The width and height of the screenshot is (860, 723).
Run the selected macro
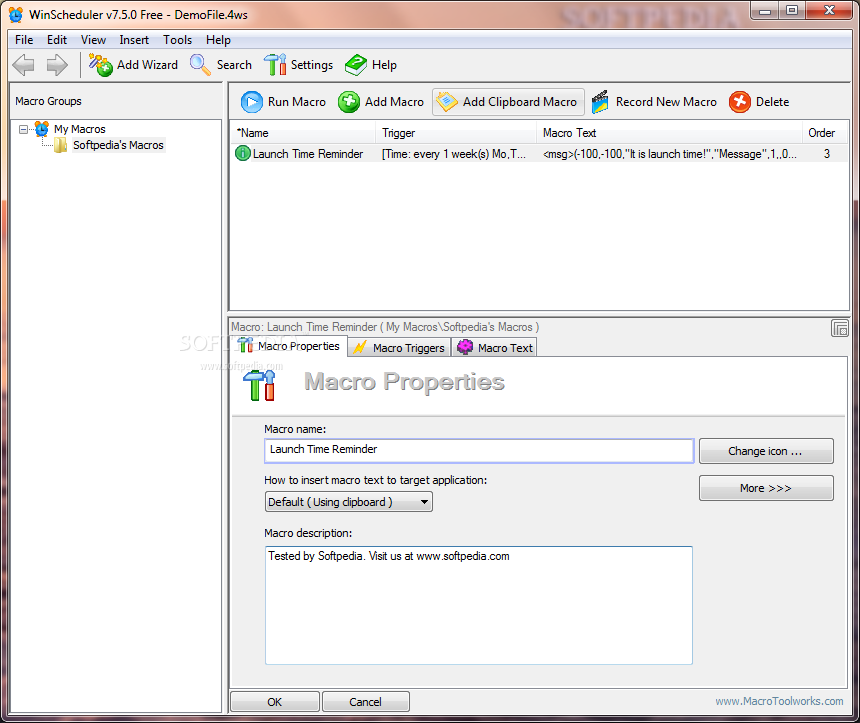[283, 102]
